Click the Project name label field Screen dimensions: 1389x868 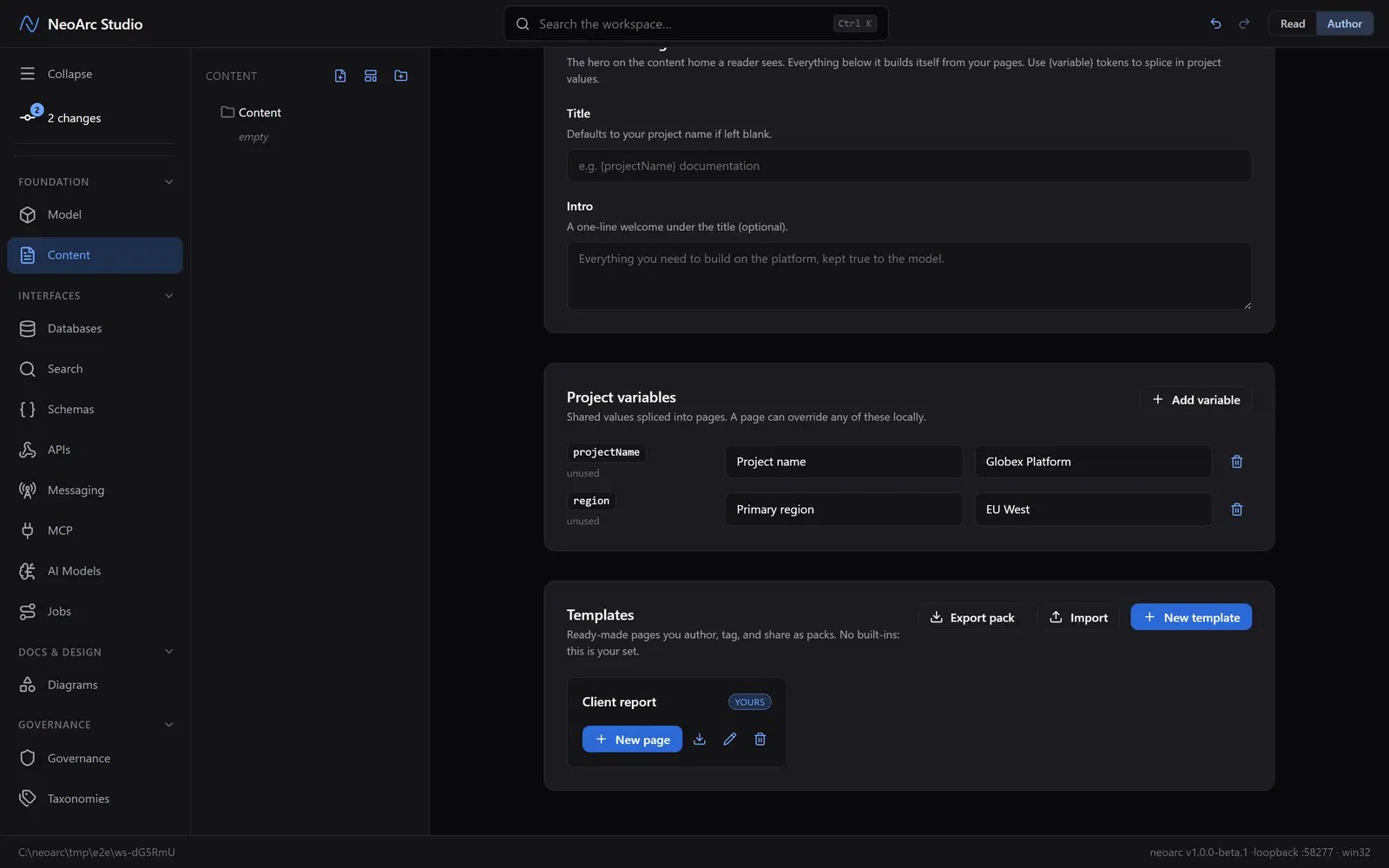pyautogui.click(x=844, y=462)
